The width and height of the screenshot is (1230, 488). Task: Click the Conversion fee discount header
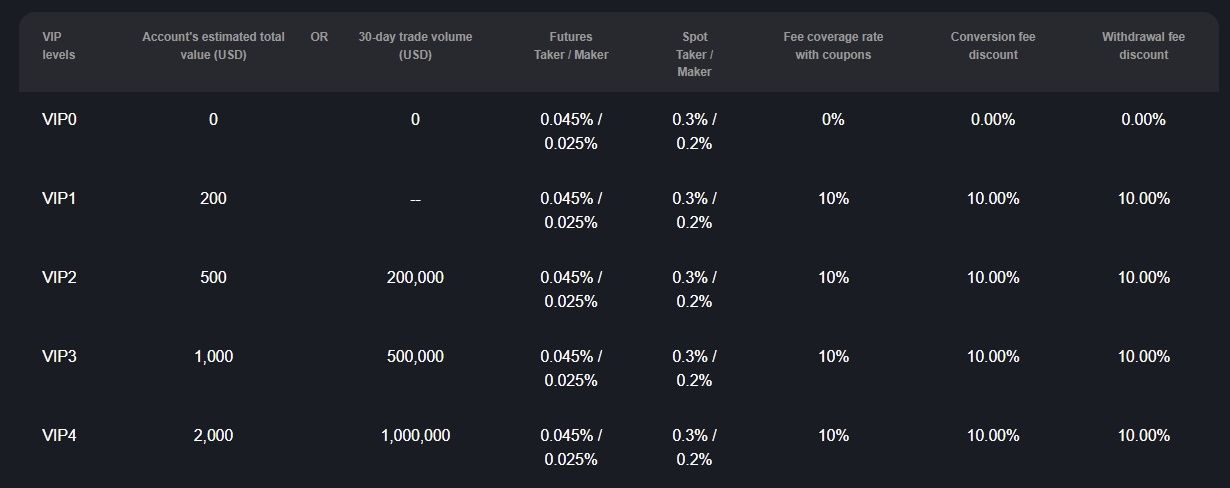(993, 46)
